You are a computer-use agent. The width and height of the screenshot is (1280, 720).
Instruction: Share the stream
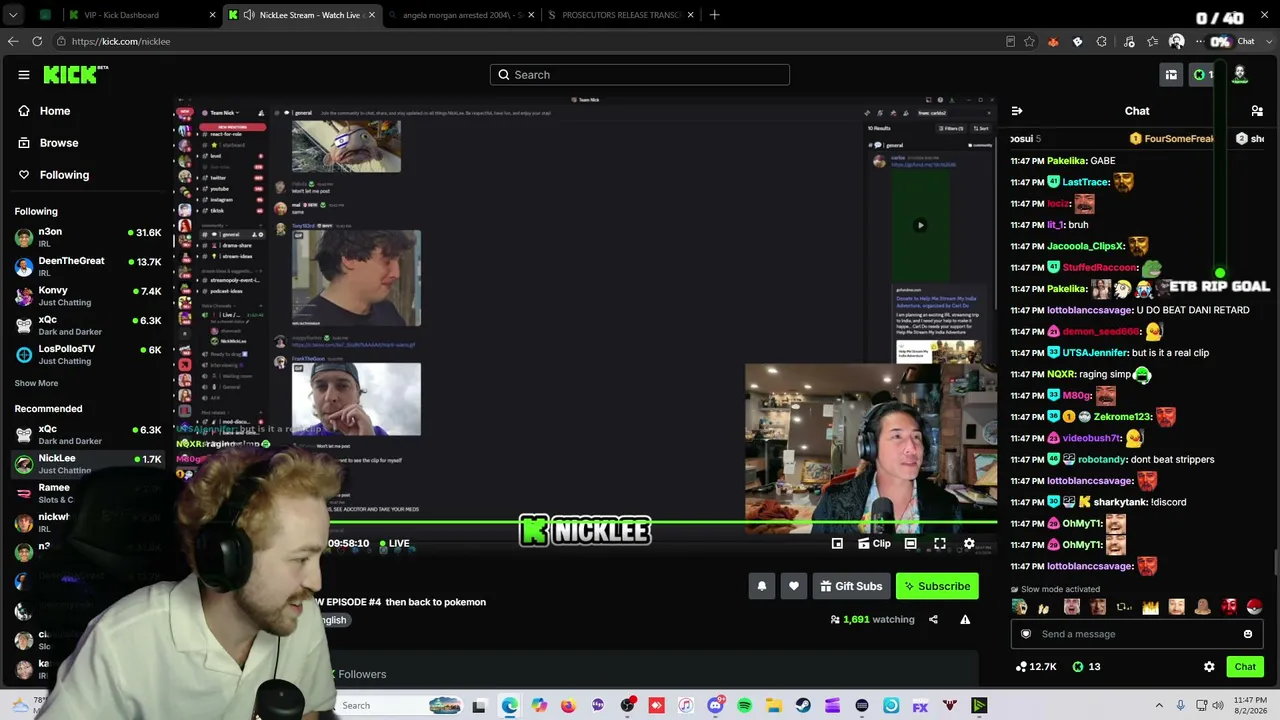[933, 620]
